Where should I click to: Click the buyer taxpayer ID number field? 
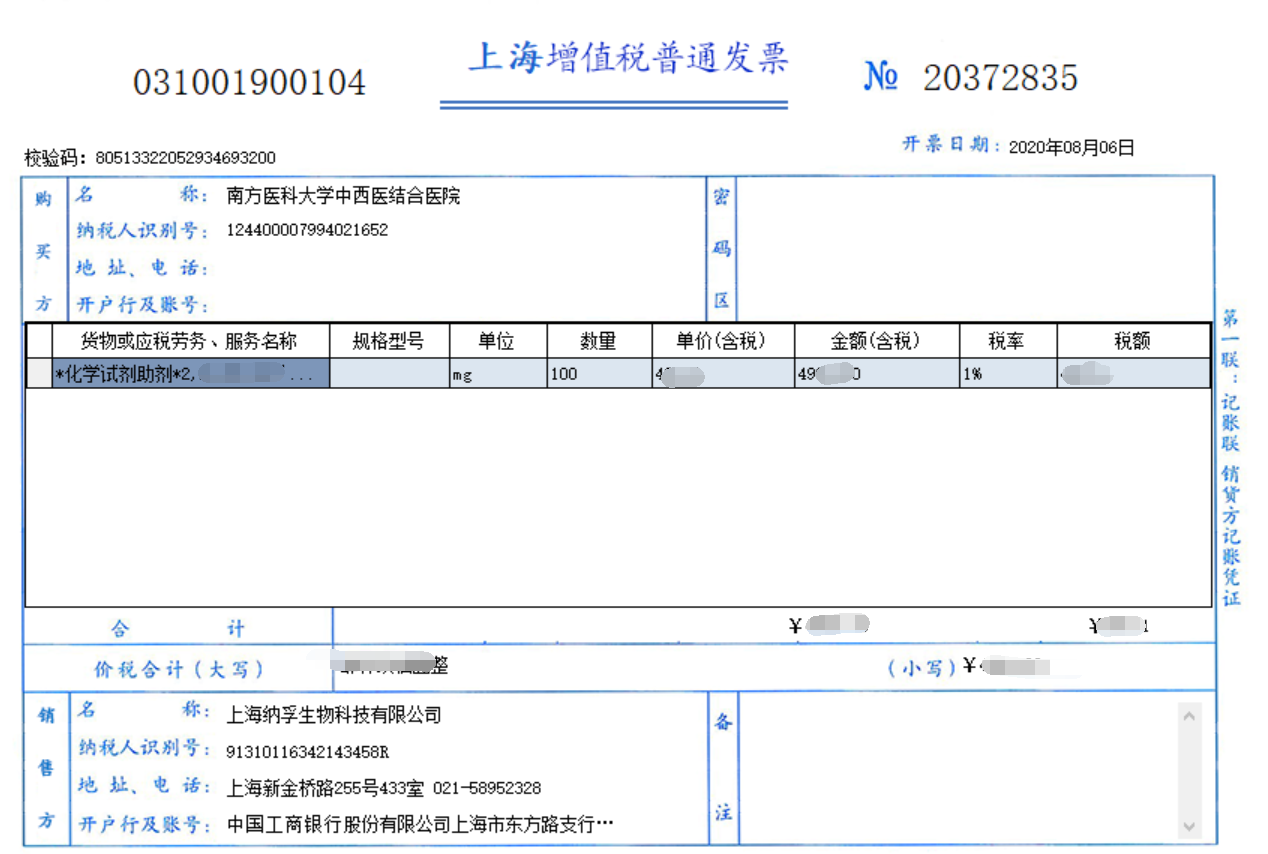point(307,230)
